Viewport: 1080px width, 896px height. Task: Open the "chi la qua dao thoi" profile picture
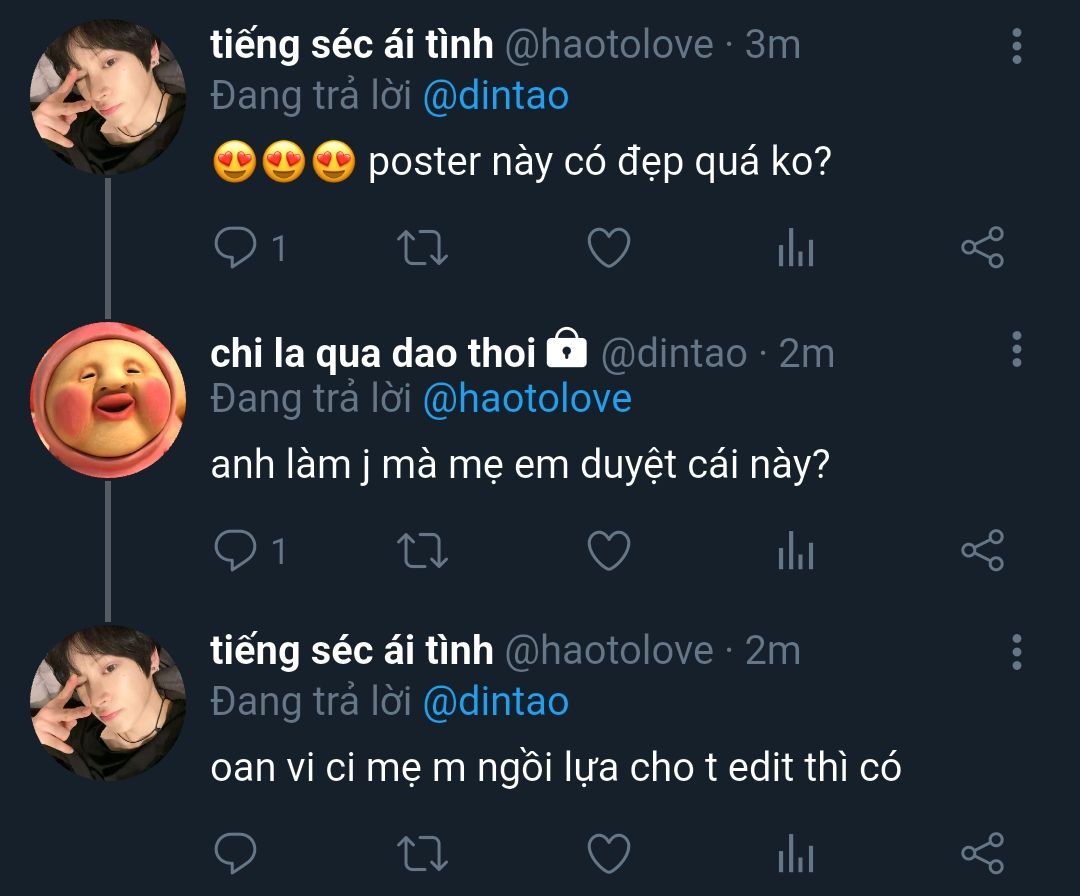click(108, 400)
